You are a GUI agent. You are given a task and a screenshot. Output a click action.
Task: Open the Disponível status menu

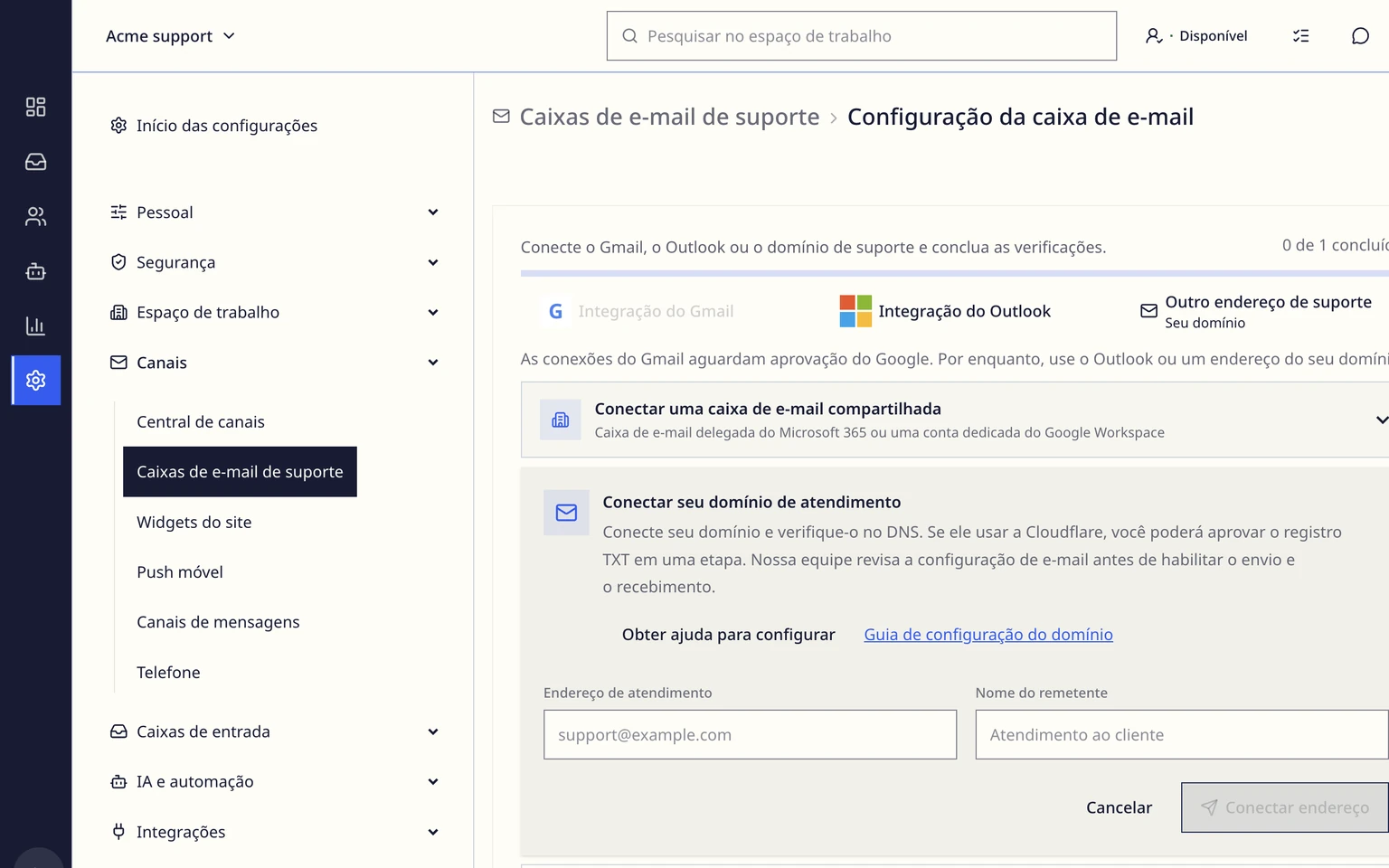coord(1196,36)
